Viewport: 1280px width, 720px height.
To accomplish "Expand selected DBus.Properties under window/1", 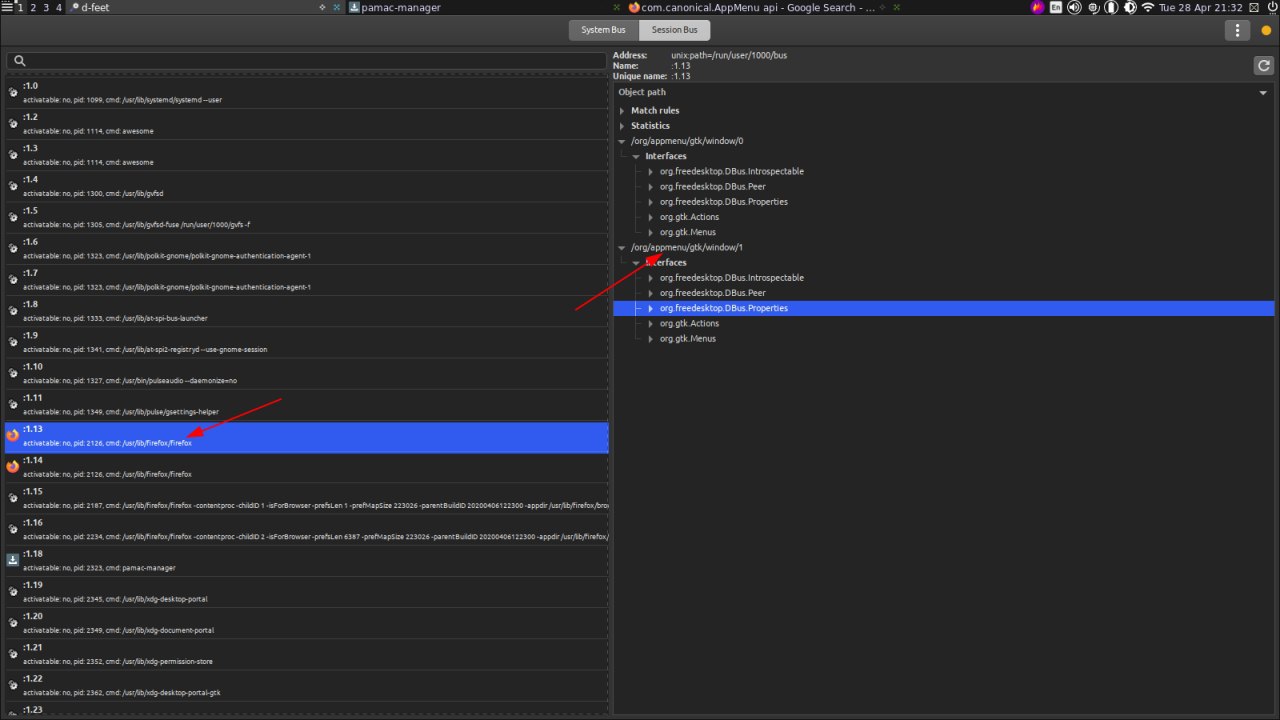I will (651, 308).
